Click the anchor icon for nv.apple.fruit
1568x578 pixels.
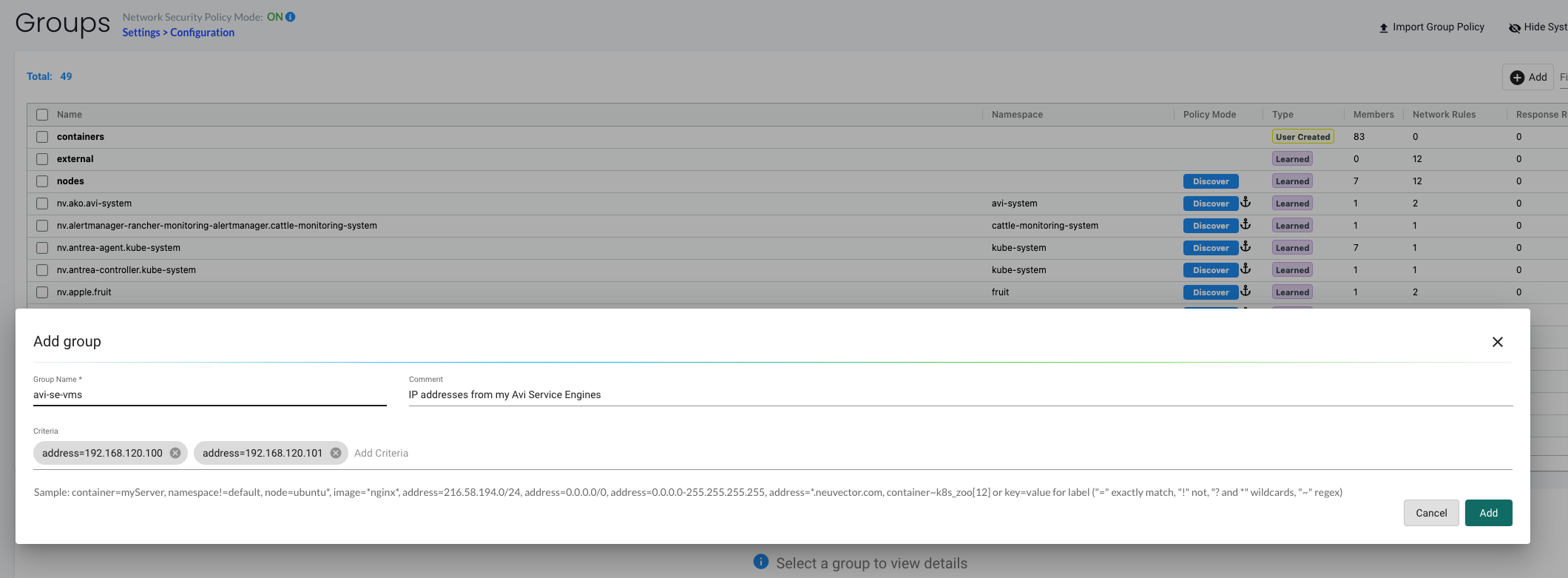1246,291
